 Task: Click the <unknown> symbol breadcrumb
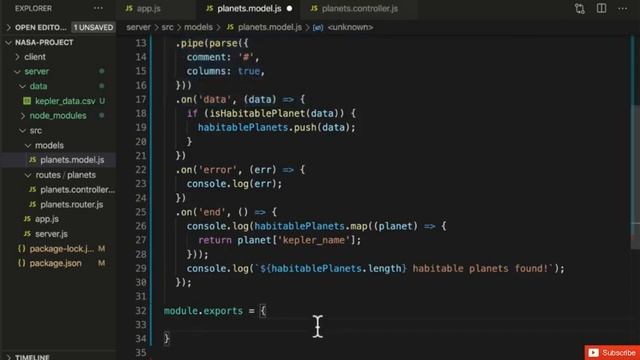(x=350, y=27)
